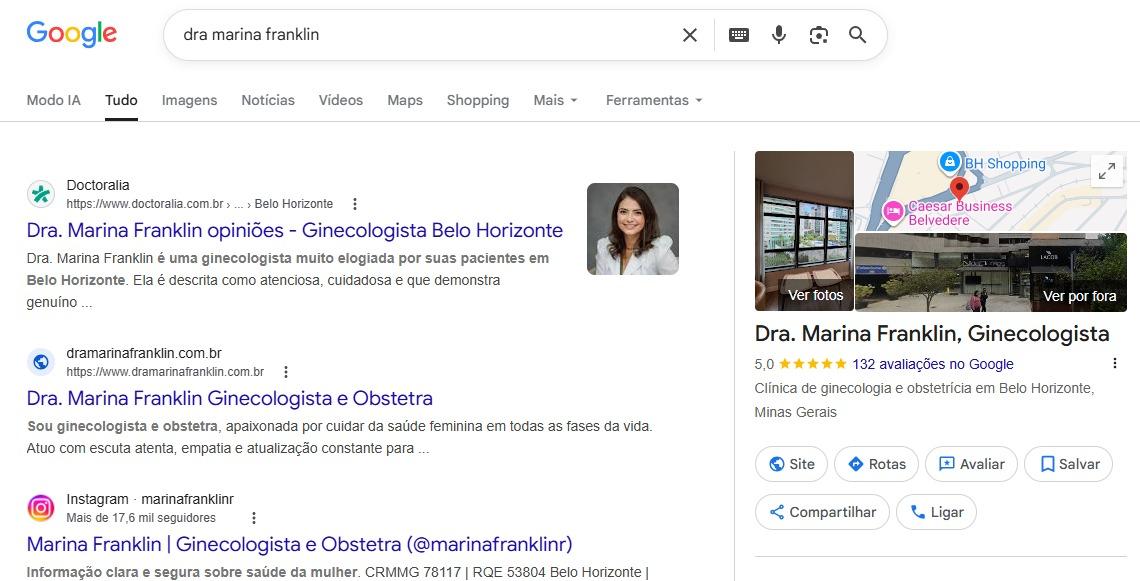Image resolution: width=1140 pixels, height=581 pixels.
Task: Click the Compartilhar button
Action: pyautogui.click(x=822, y=512)
